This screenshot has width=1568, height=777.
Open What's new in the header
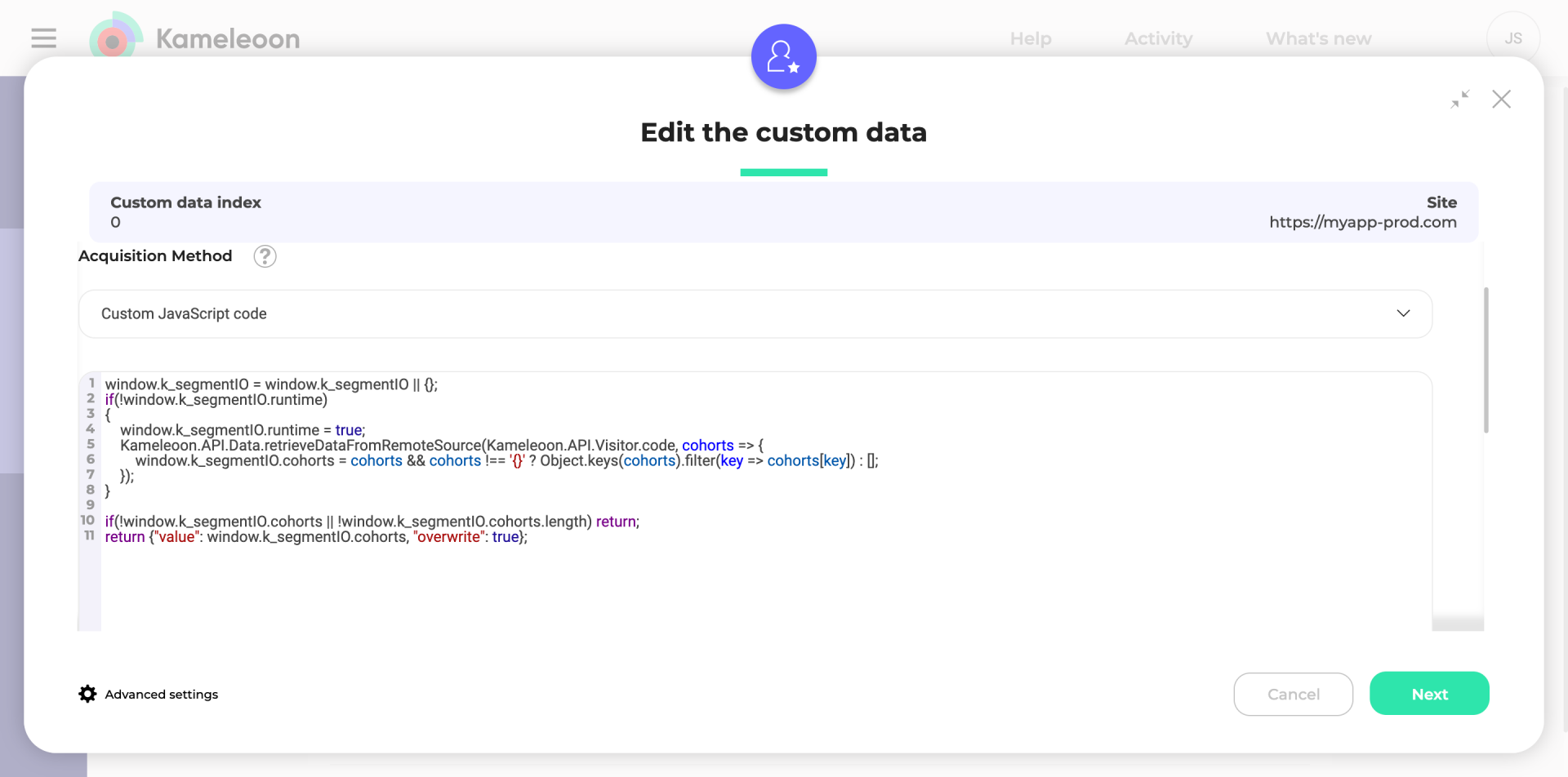coord(1318,38)
